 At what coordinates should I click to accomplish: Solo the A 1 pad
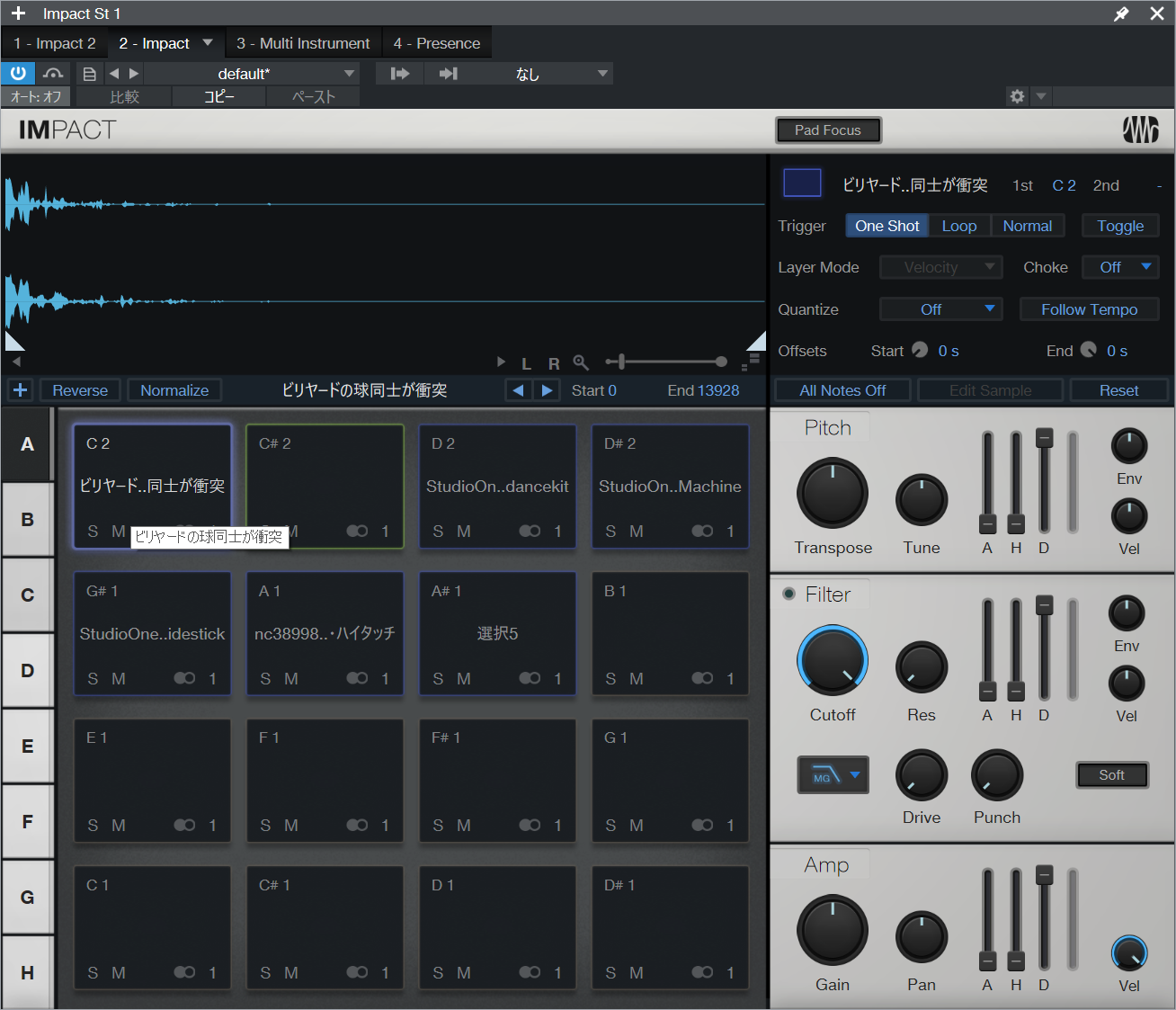(265, 679)
